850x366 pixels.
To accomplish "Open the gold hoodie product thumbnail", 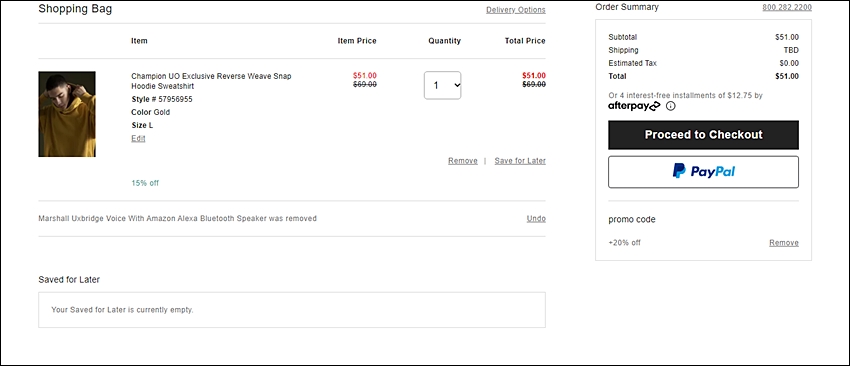I will click(67, 114).
